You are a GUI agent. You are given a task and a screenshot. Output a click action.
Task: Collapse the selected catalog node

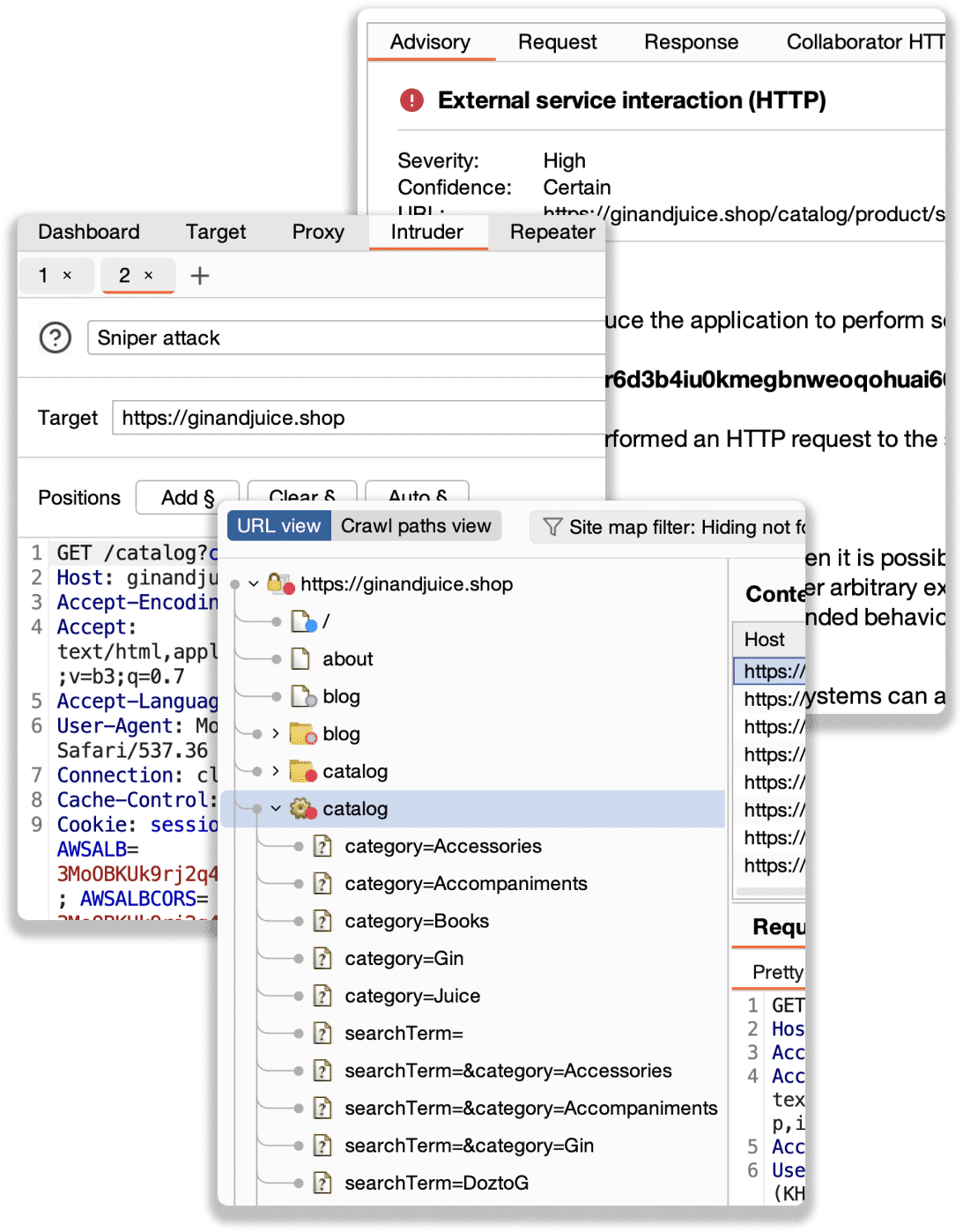click(276, 808)
